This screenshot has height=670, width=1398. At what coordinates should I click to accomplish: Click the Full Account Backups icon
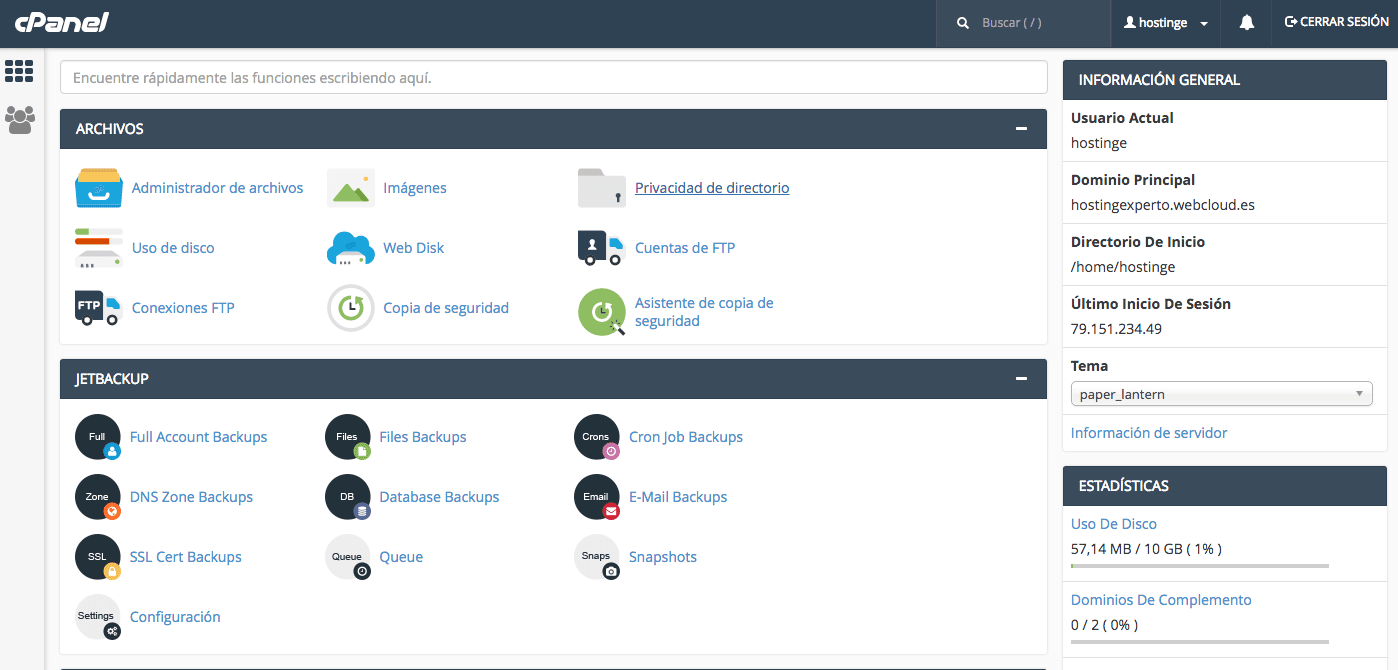[x=98, y=437]
